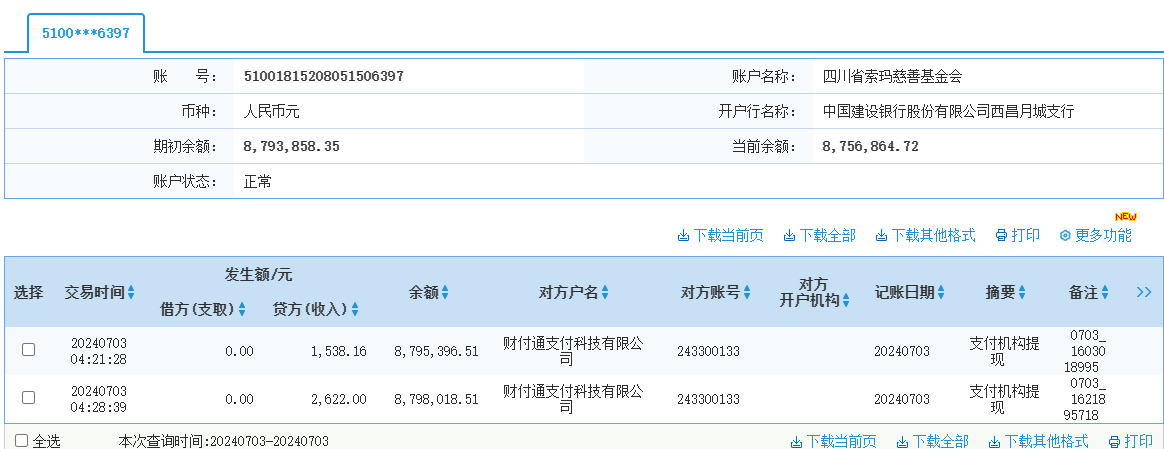This screenshot has width=1164, height=449.
Task: Click the lower 打印 print link
Action: tap(1139, 442)
